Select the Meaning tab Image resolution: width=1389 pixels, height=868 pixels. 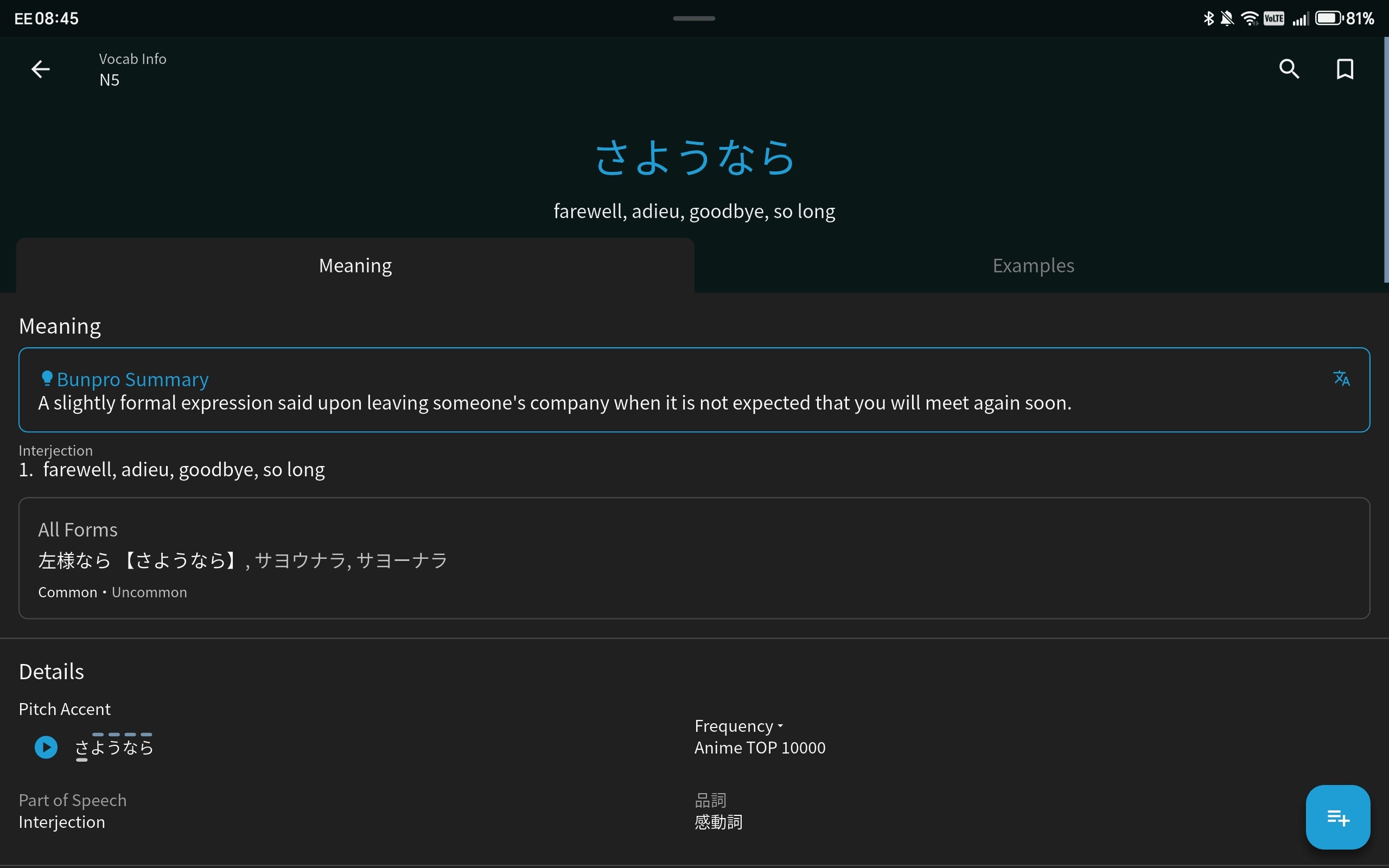[355, 266]
